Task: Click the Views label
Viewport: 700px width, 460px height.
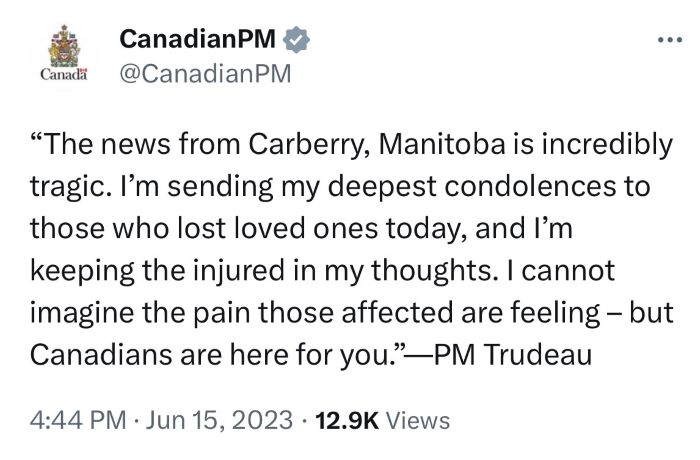Action: 417,421
